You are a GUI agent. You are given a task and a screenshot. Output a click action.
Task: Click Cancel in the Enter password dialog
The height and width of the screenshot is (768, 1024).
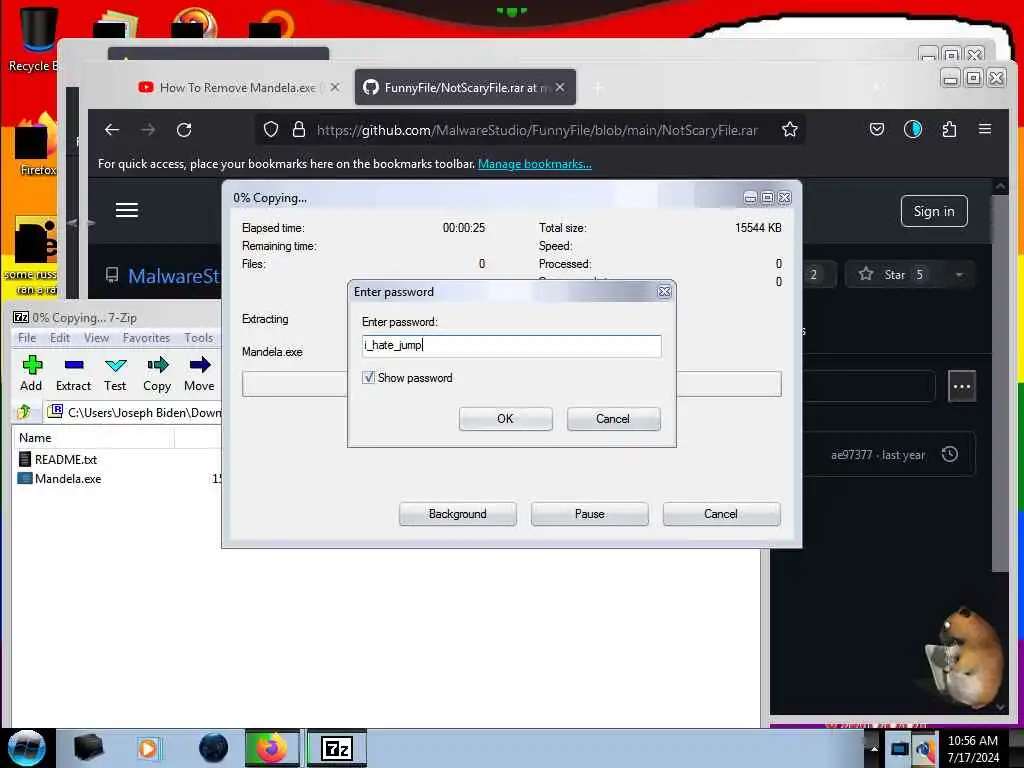pyautogui.click(x=613, y=419)
